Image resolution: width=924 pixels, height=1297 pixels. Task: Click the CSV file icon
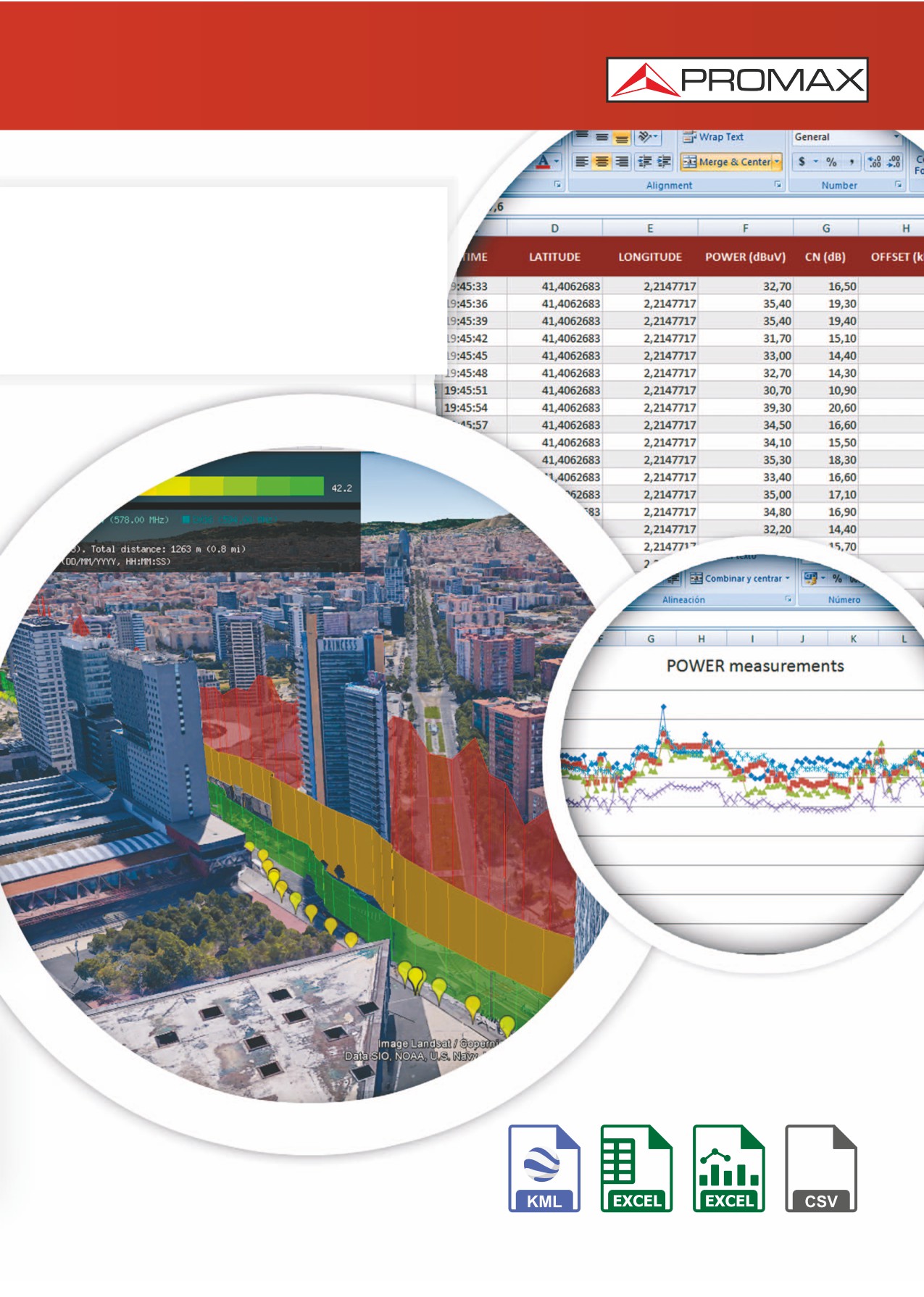coord(821,1168)
